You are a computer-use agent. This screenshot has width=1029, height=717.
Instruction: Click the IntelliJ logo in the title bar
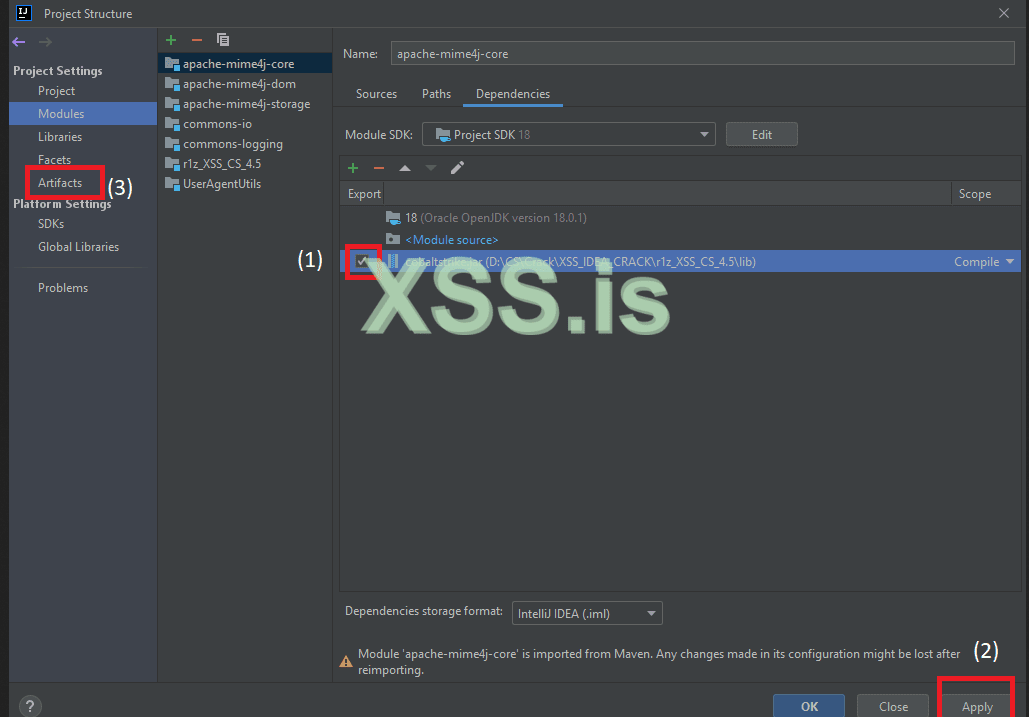[24, 12]
